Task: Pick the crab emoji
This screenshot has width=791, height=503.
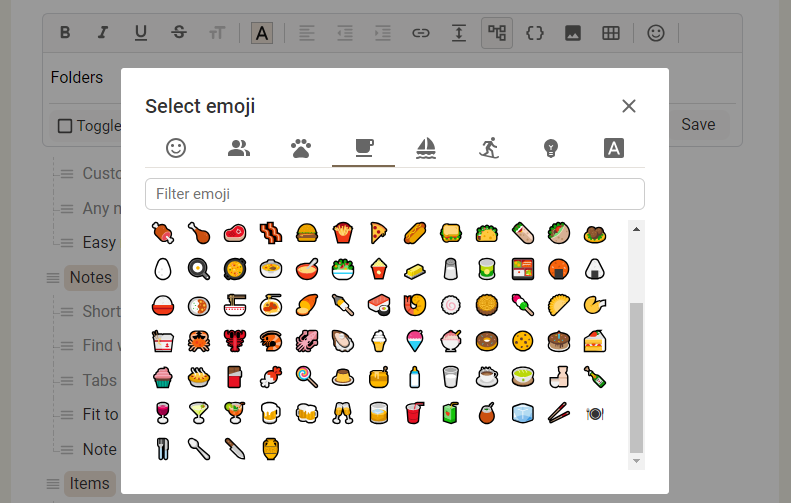Action: tap(199, 342)
